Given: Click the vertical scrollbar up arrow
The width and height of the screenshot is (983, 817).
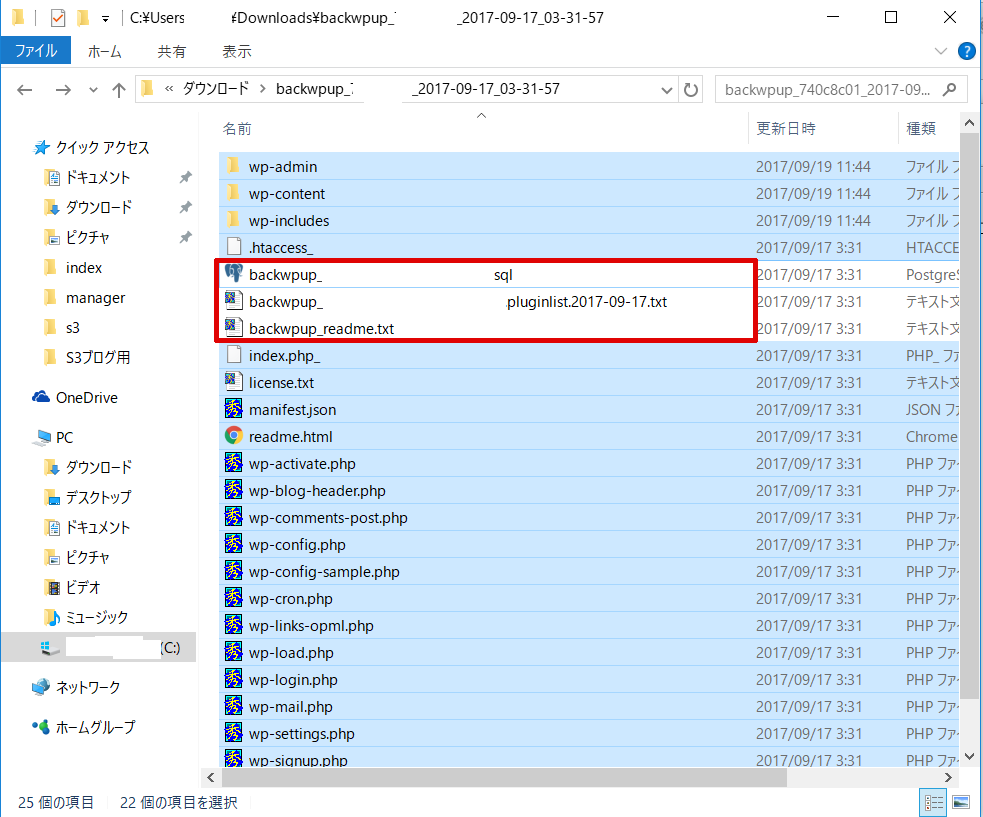Looking at the screenshot, I should [x=969, y=123].
